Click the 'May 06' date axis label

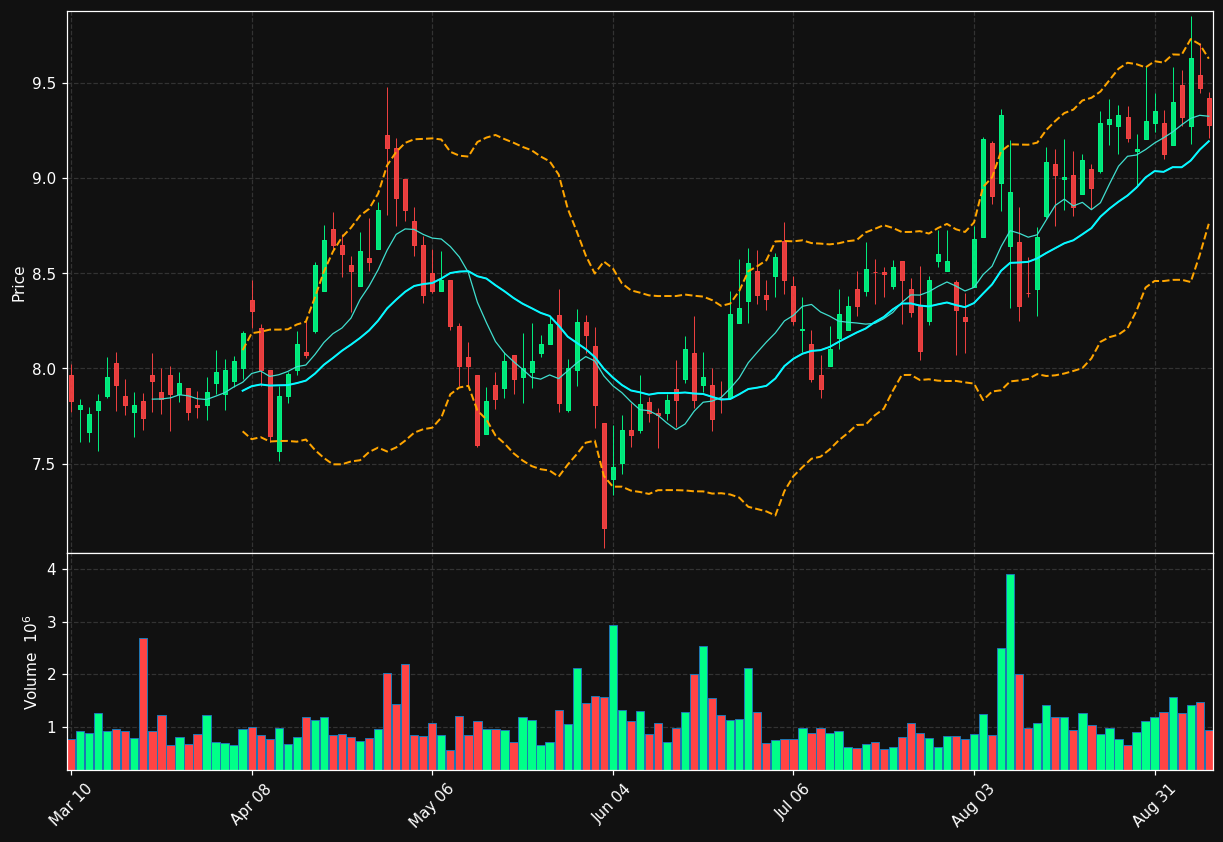tap(430, 803)
